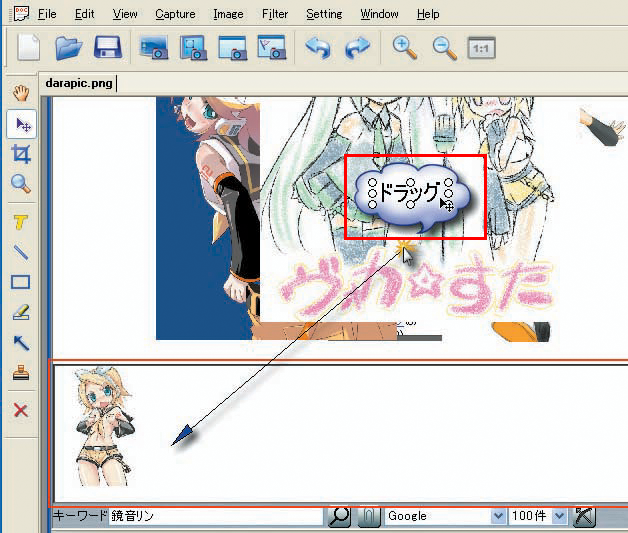Select the Hand pan tool
628x533 pixels.
click(21, 93)
